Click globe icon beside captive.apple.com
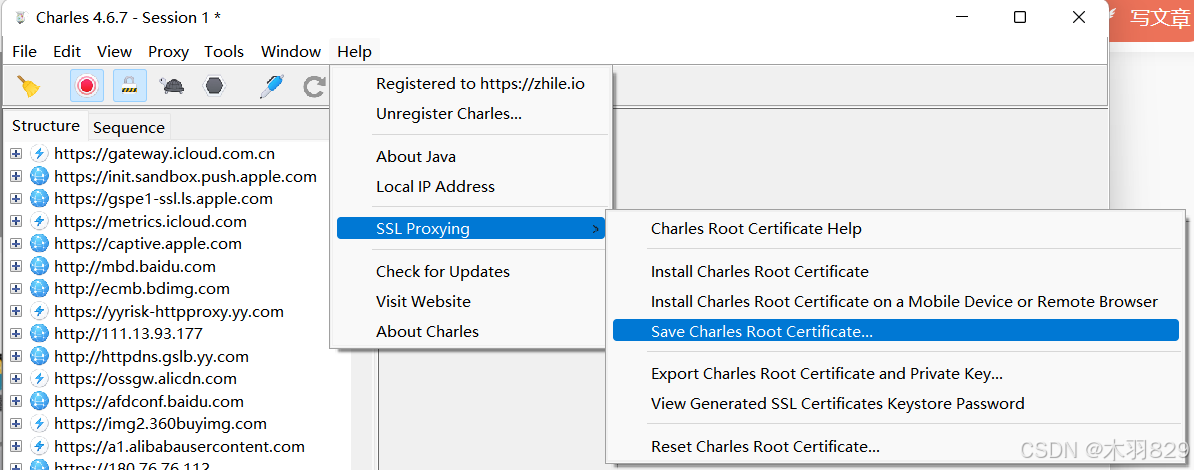Screen dimensions: 1194x470 39,244
